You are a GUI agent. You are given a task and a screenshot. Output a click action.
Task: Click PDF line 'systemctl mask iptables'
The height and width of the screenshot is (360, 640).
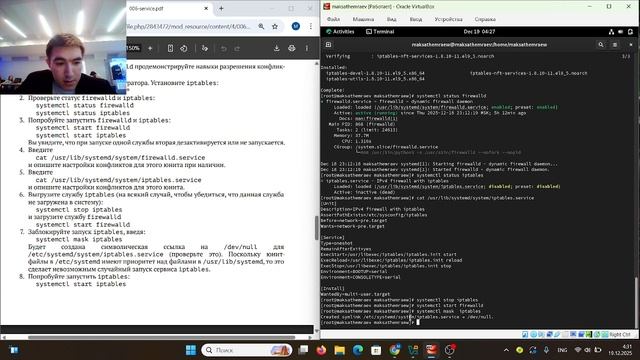[x=79, y=239]
